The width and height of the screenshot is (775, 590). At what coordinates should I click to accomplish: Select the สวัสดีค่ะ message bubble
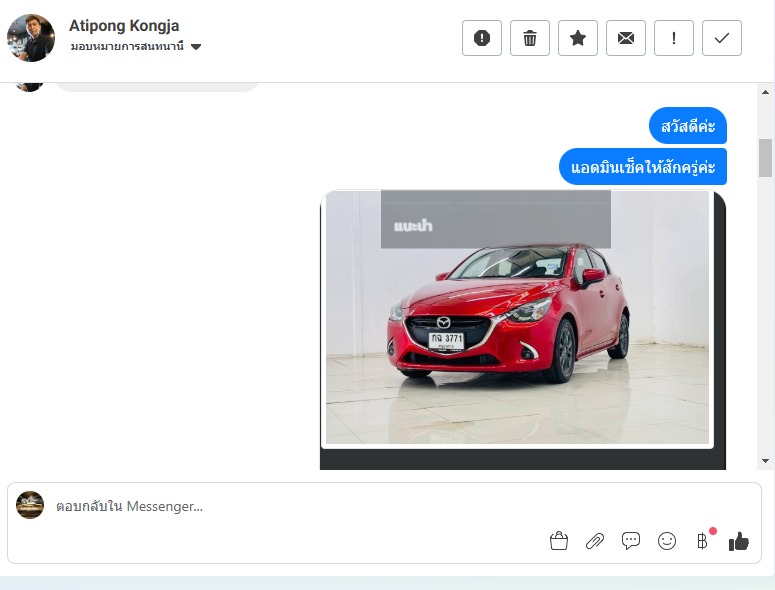pyautogui.click(x=688, y=126)
